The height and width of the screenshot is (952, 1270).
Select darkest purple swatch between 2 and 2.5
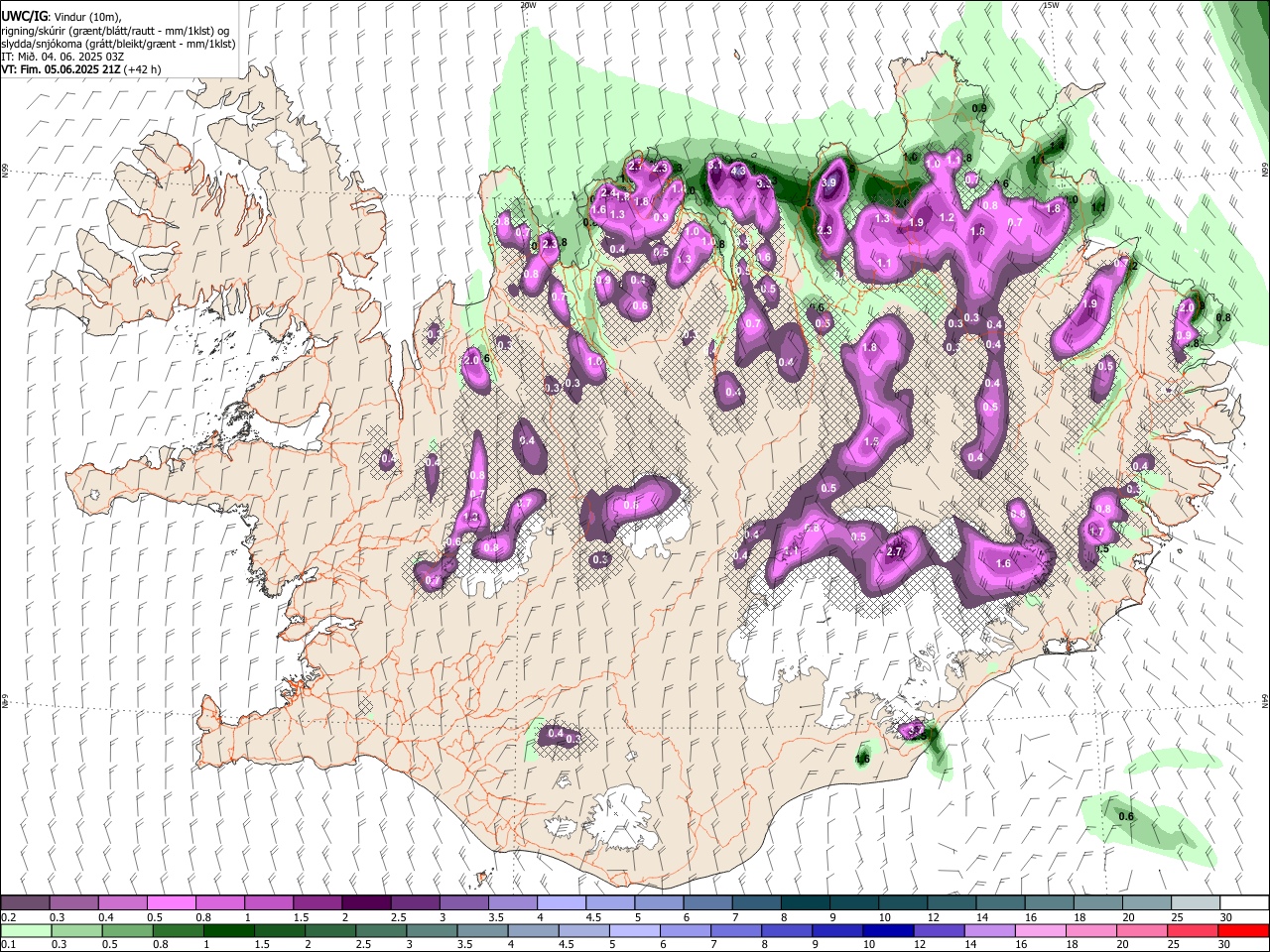pyautogui.click(x=365, y=903)
